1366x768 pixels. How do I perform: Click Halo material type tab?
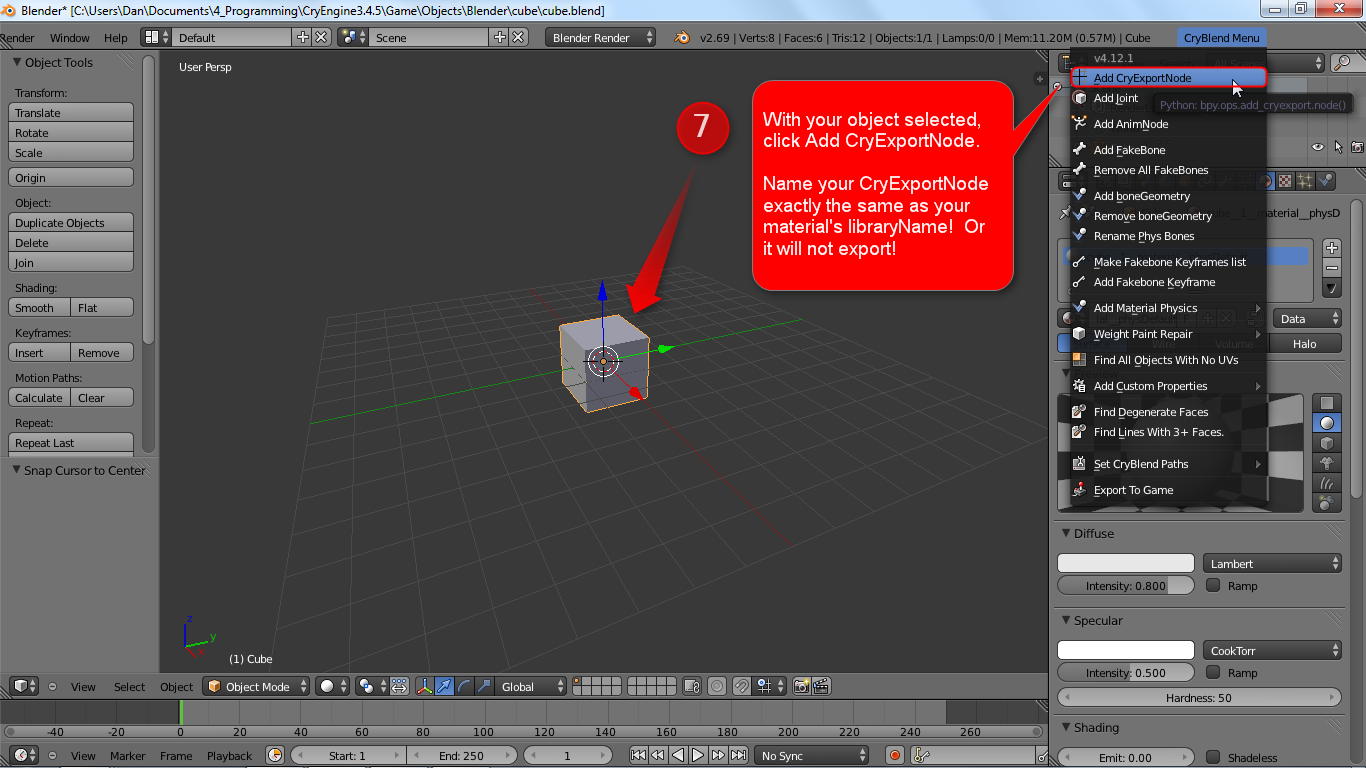click(1305, 344)
